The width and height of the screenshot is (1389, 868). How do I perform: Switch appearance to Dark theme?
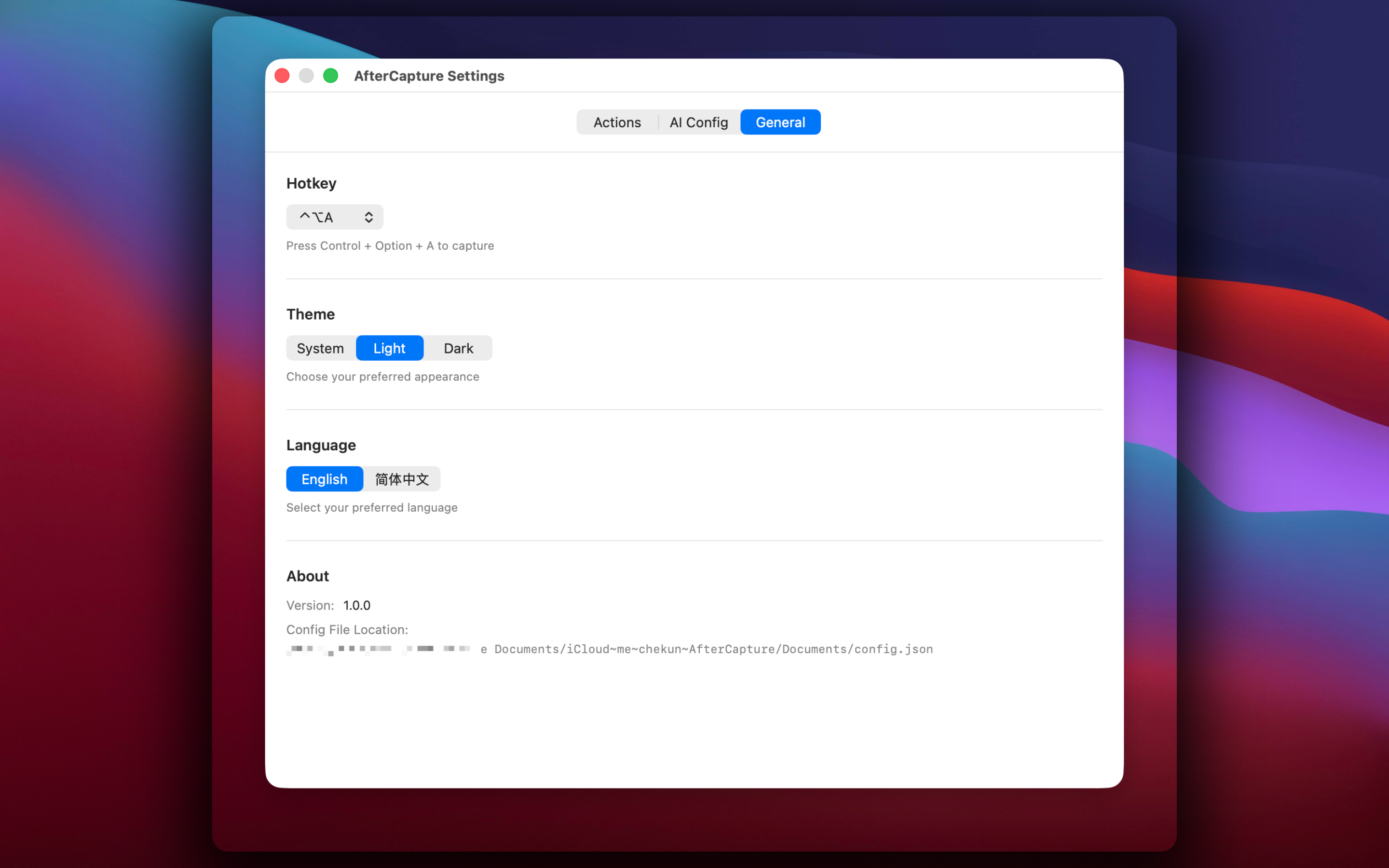point(459,349)
